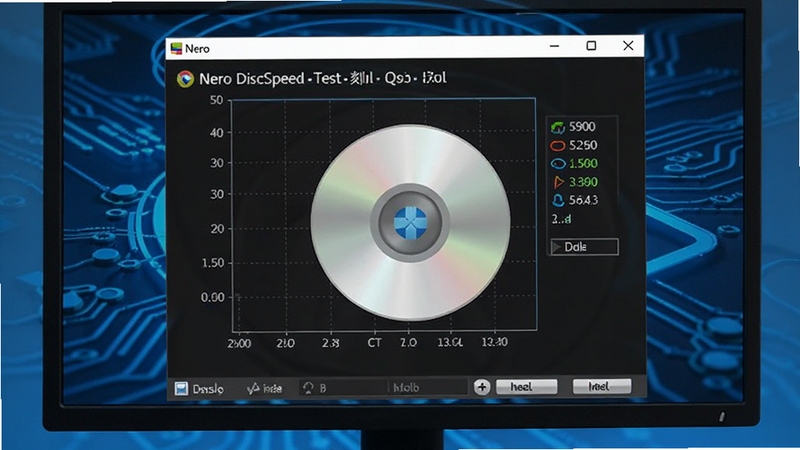
Task: Click the save disk icon in bottom bar
Action: pos(181,389)
